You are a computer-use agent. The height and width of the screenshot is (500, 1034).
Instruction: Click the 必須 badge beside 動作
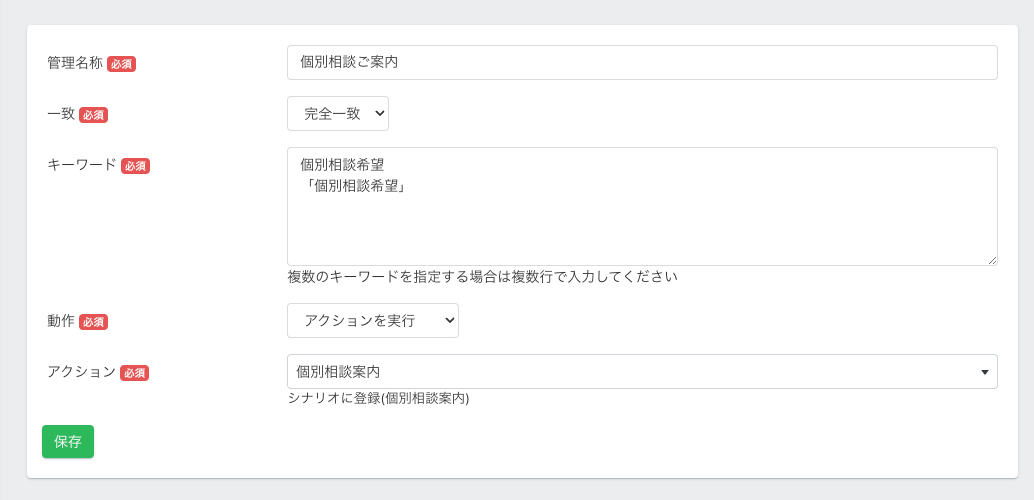point(94,322)
